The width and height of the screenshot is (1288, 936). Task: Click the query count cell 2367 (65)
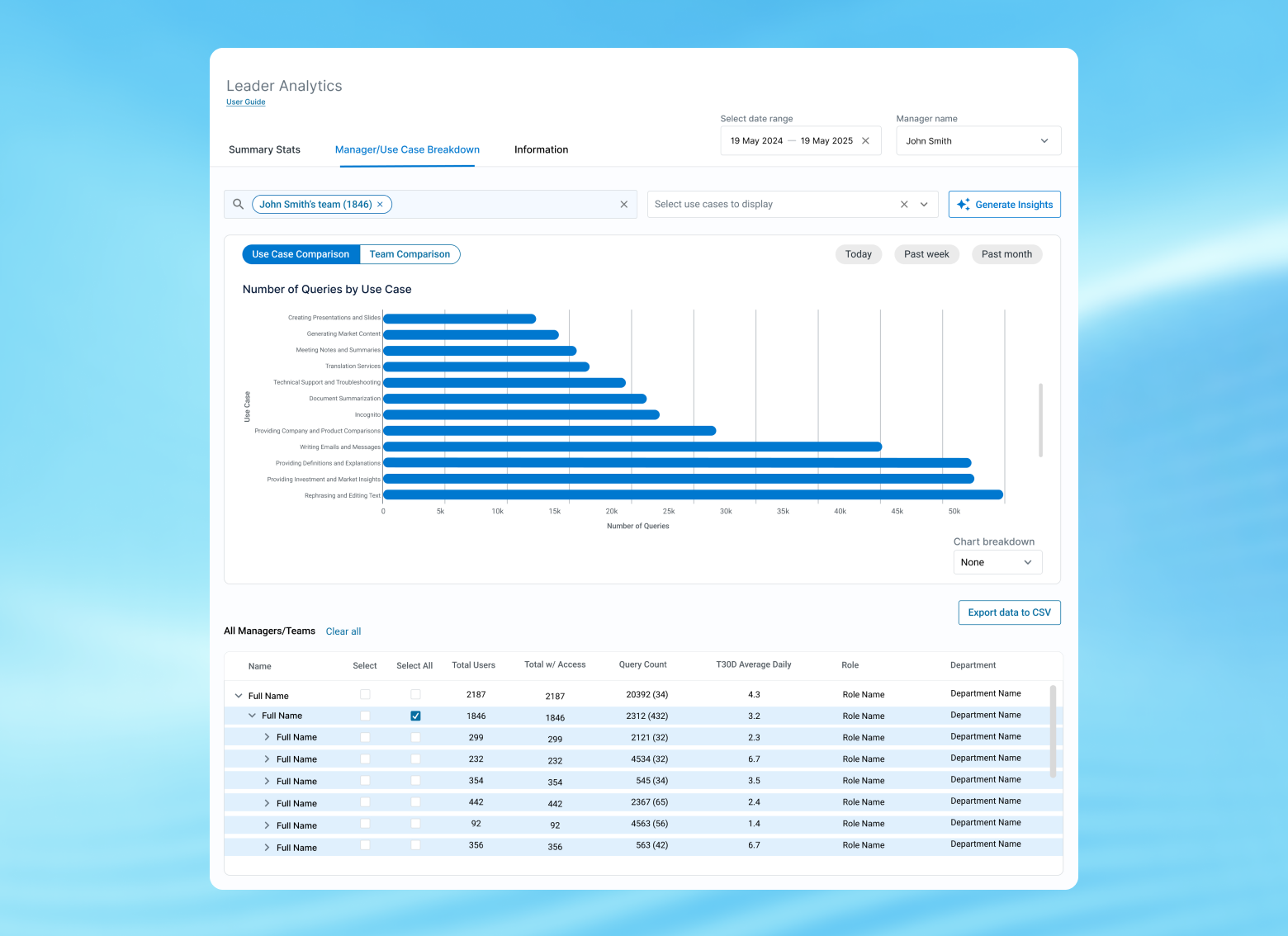[x=649, y=801]
